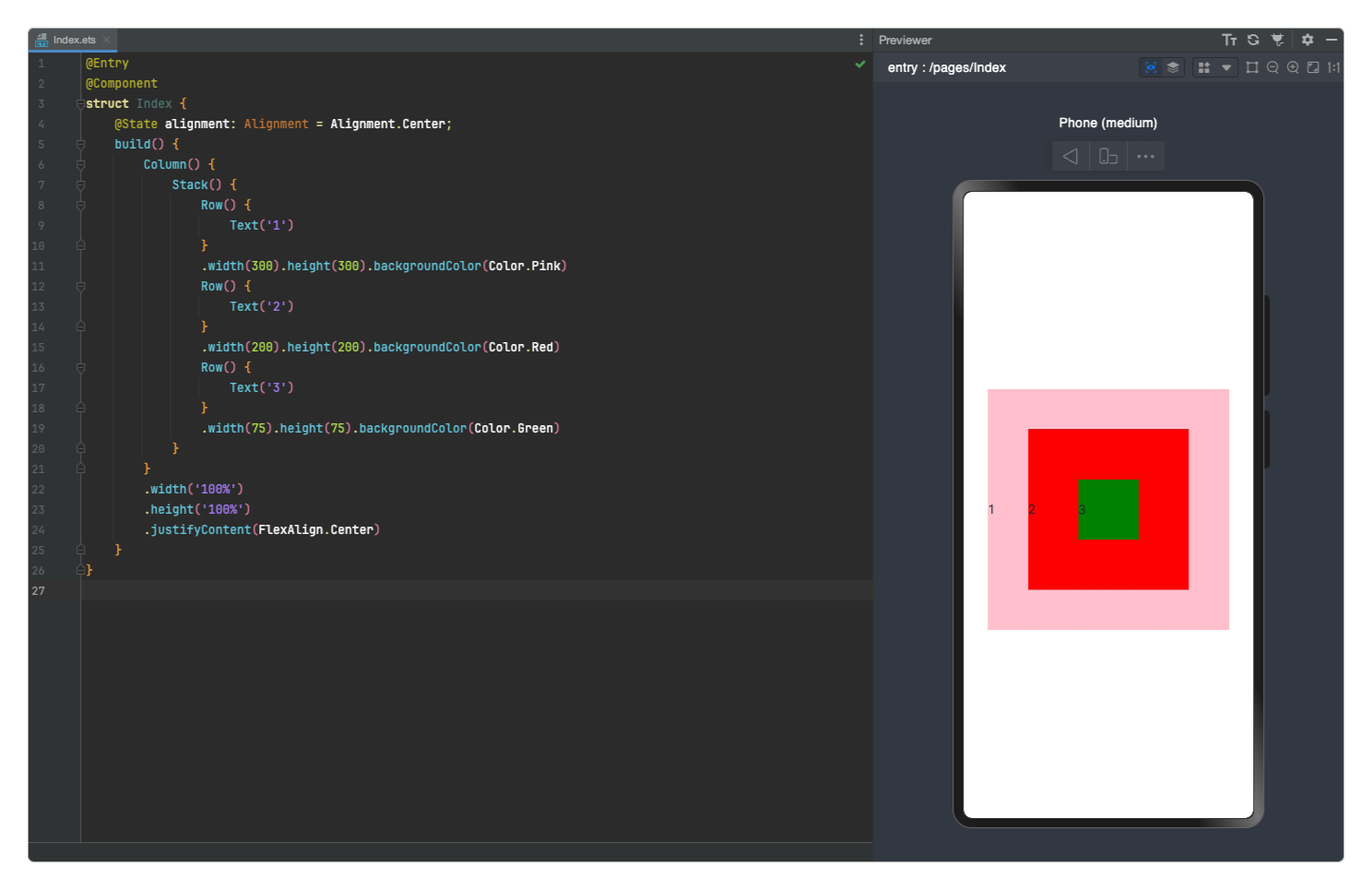Collapse the struct Index fold marker on line 3
The width and height of the screenshot is (1372, 890).
pyautogui.click(x=80, y=104)
